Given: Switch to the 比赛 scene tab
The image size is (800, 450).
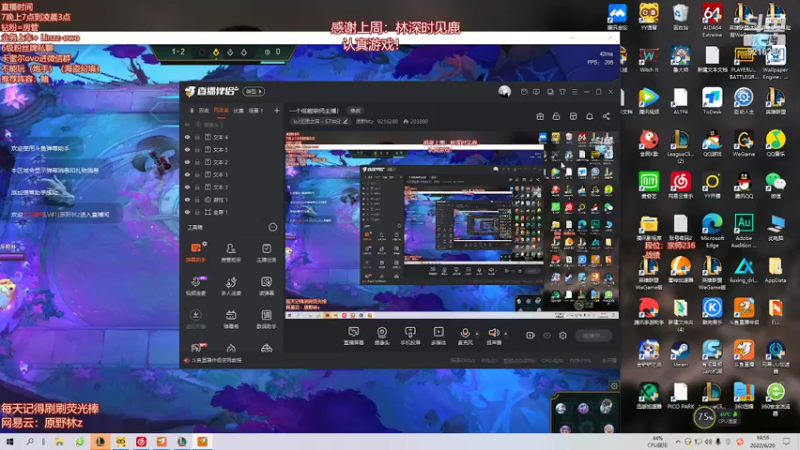Looking at the screenshot, I should click(x=238, y=110).
